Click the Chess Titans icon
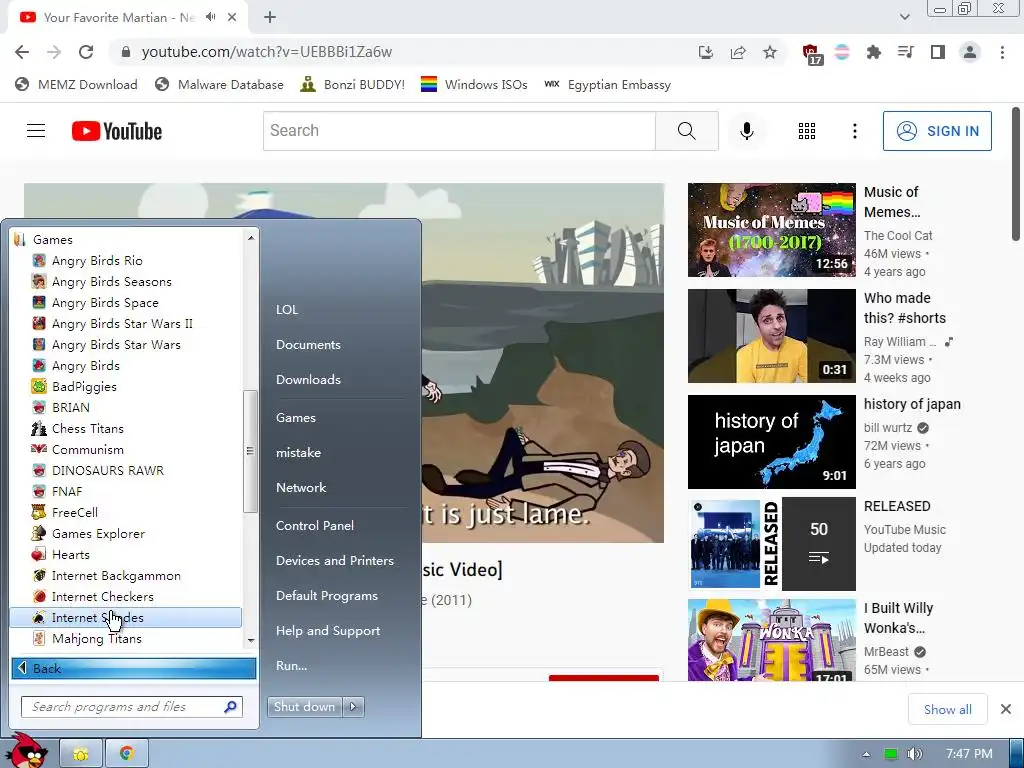Image resolution: width=1024 pixels, height=768 pixels. tap(39, 428)
